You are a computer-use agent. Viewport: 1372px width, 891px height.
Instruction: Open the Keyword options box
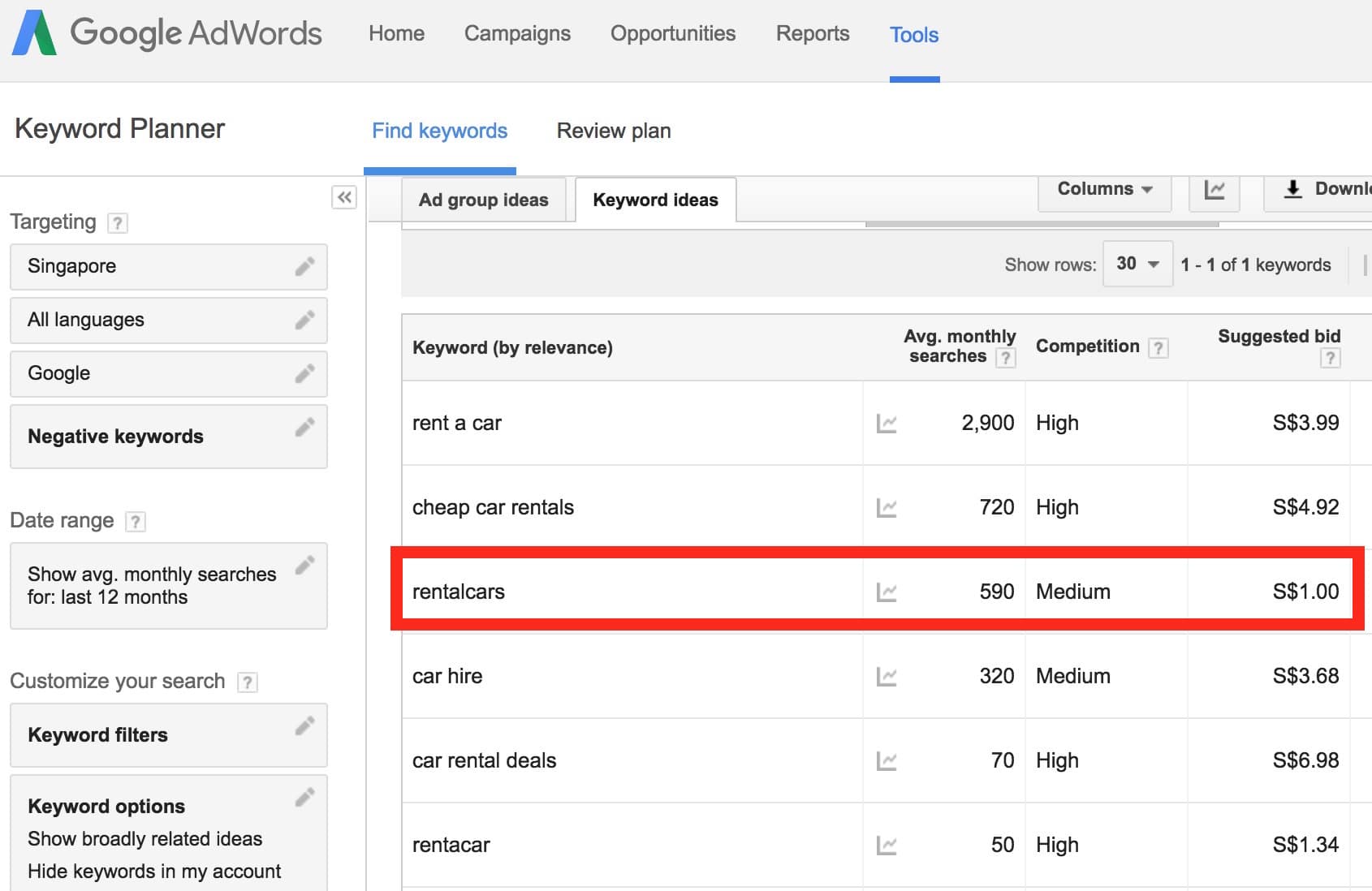click(169, 833)
